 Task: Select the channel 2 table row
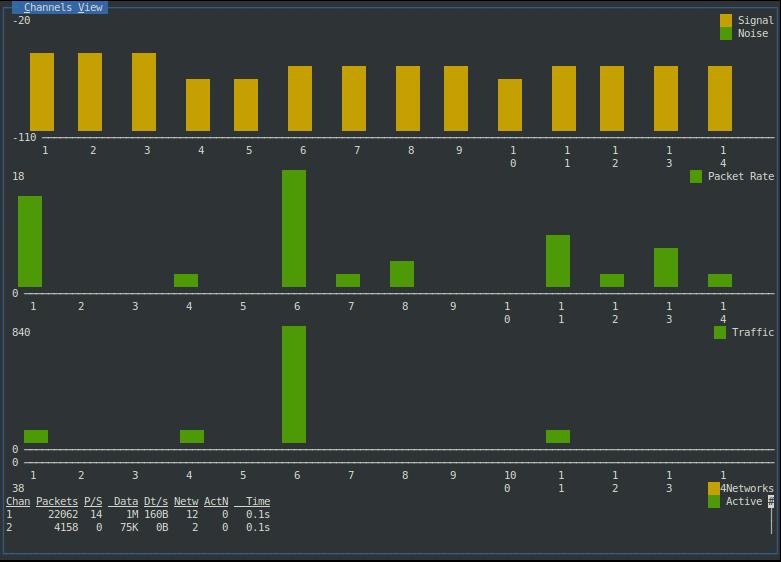pos(138,527)
